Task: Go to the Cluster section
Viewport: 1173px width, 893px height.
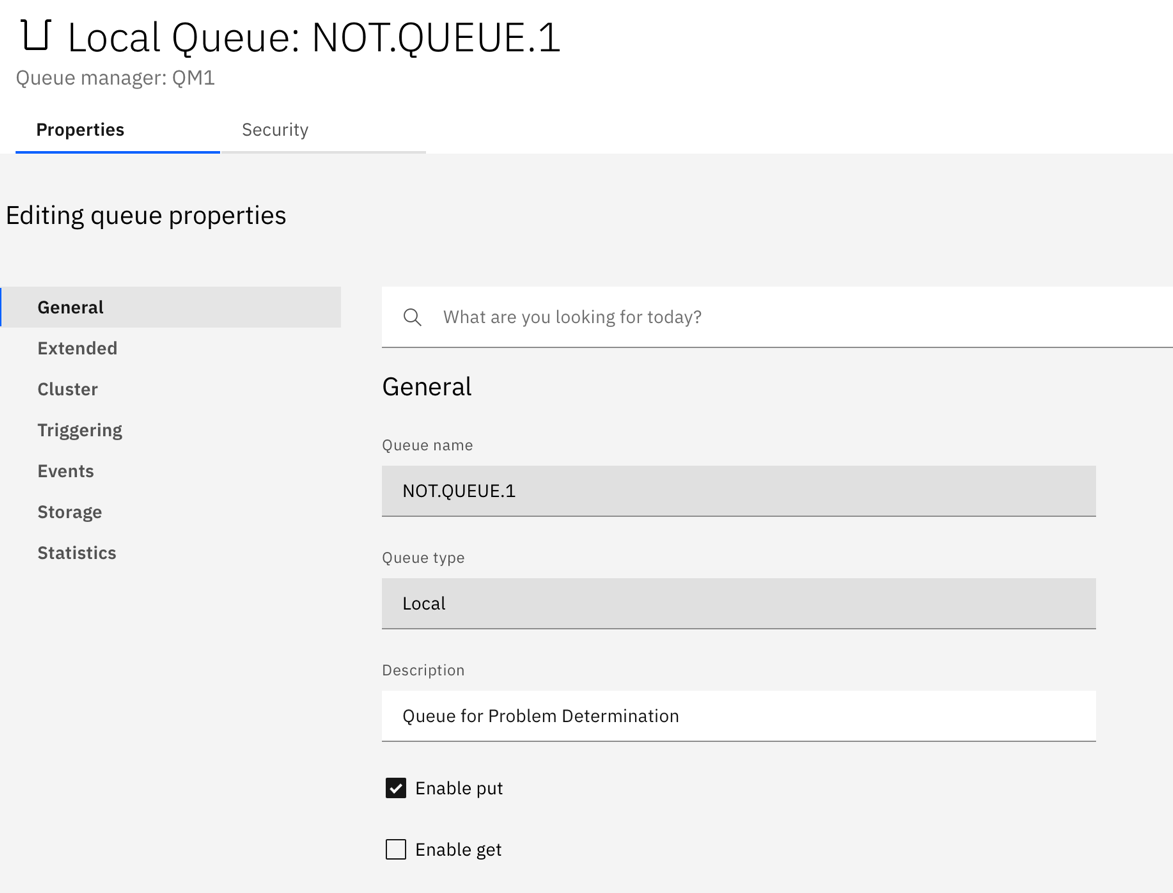Action: pos(67,389)
